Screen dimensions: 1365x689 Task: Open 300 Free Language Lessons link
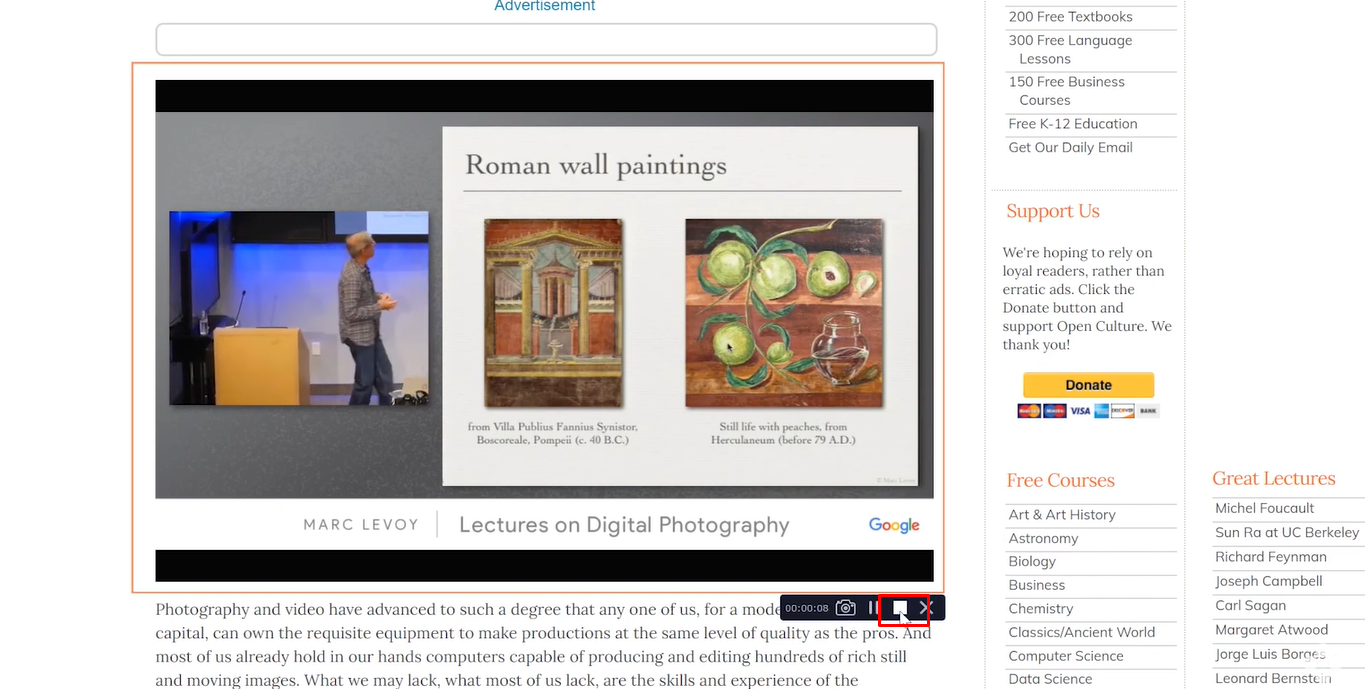coord(1070,50)
